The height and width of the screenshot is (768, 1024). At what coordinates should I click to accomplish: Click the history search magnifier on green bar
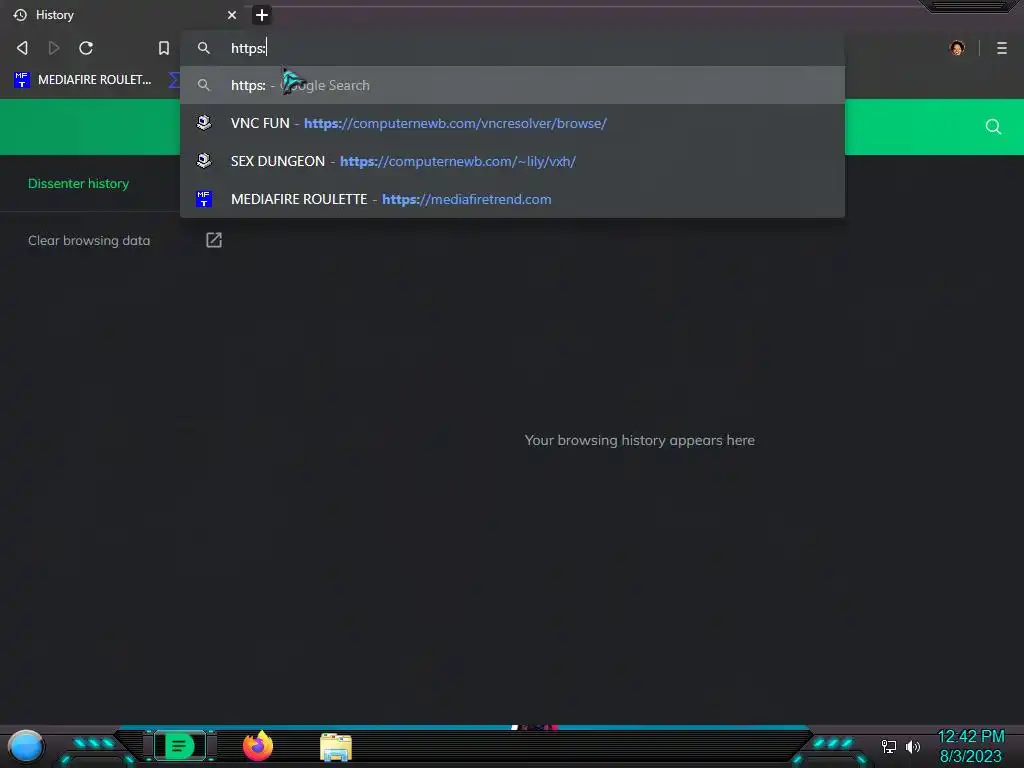[x=993, y=127]
